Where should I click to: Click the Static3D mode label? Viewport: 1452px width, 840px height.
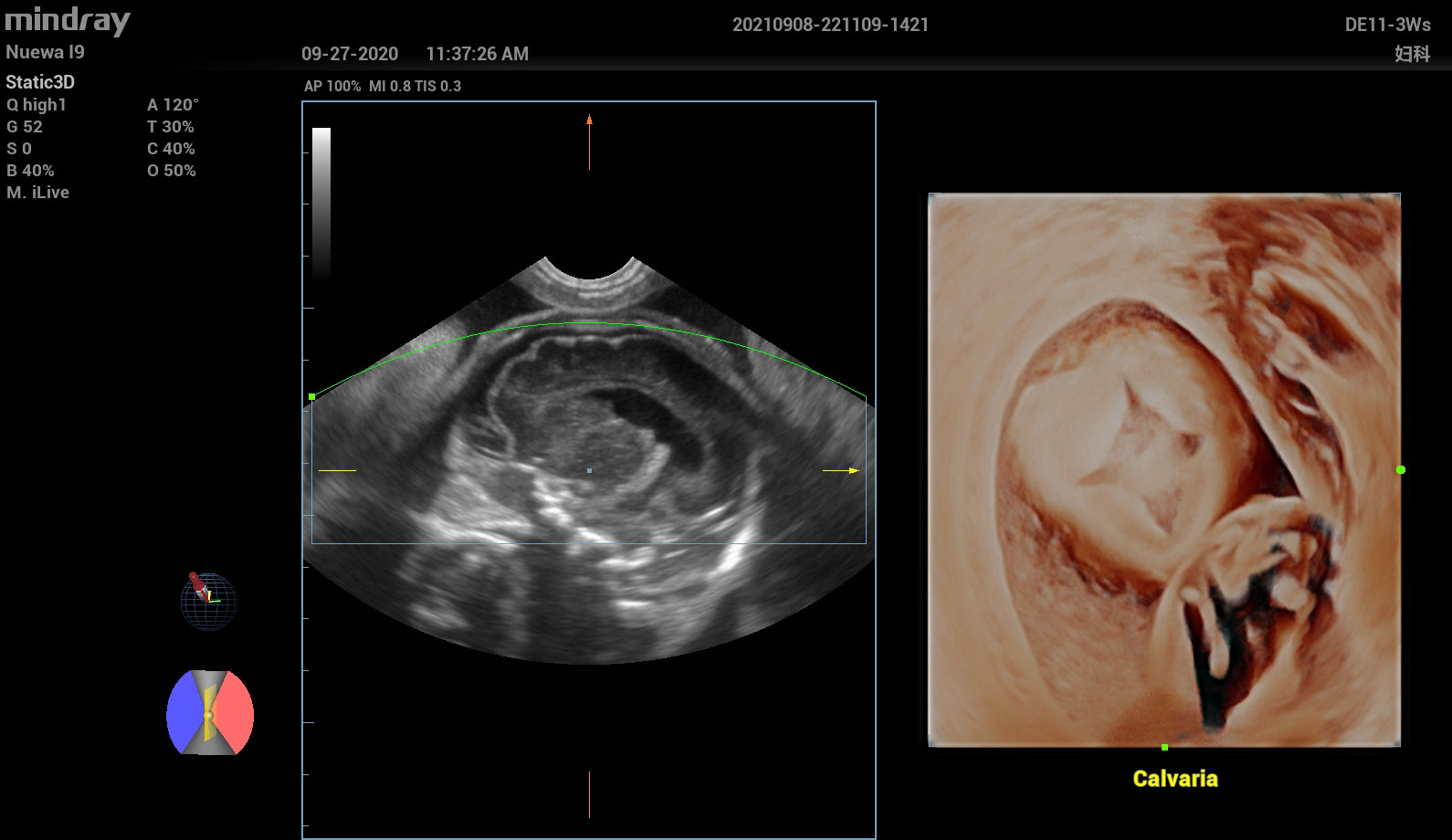40,82
